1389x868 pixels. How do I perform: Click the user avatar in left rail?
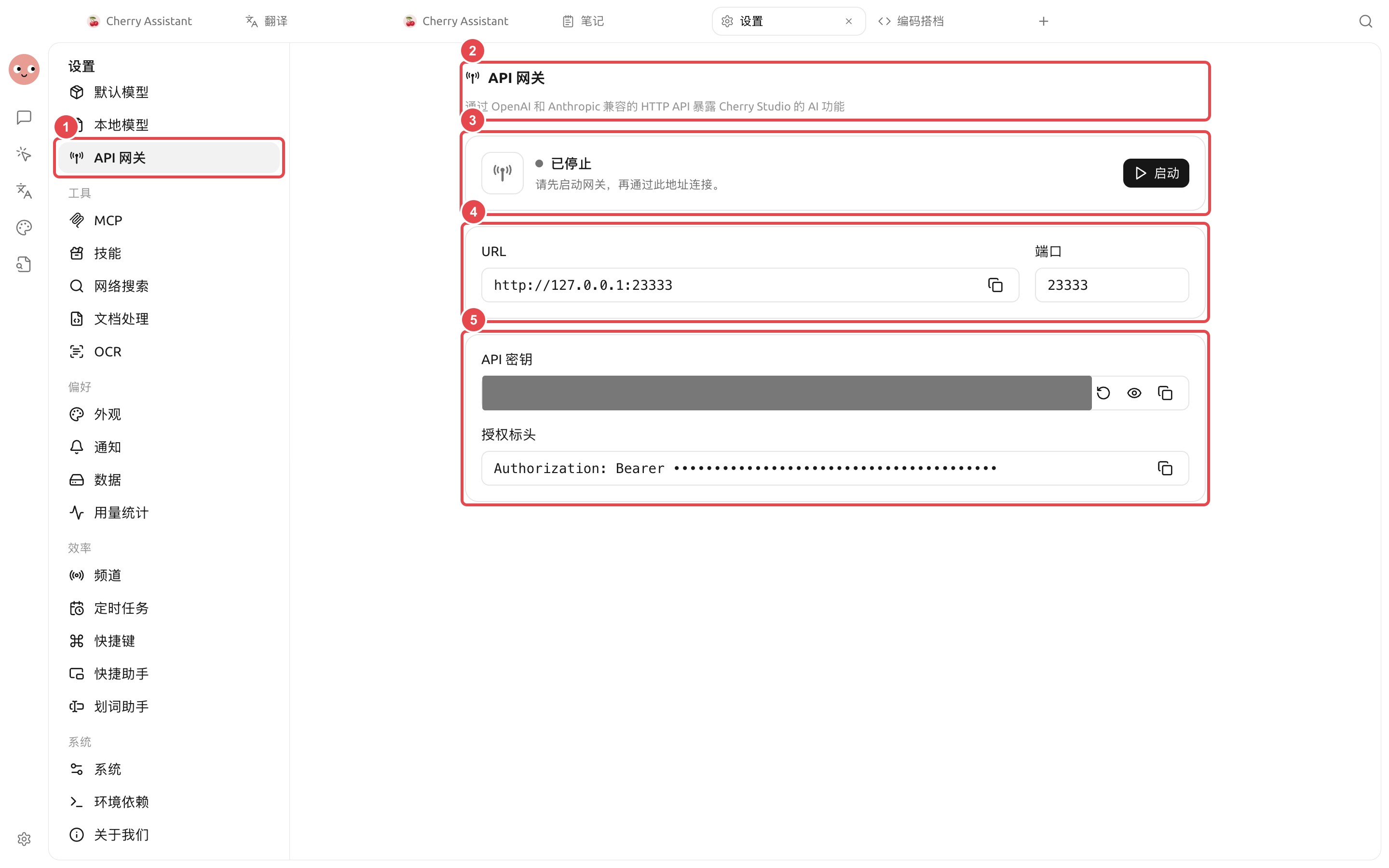coord(24,69)
